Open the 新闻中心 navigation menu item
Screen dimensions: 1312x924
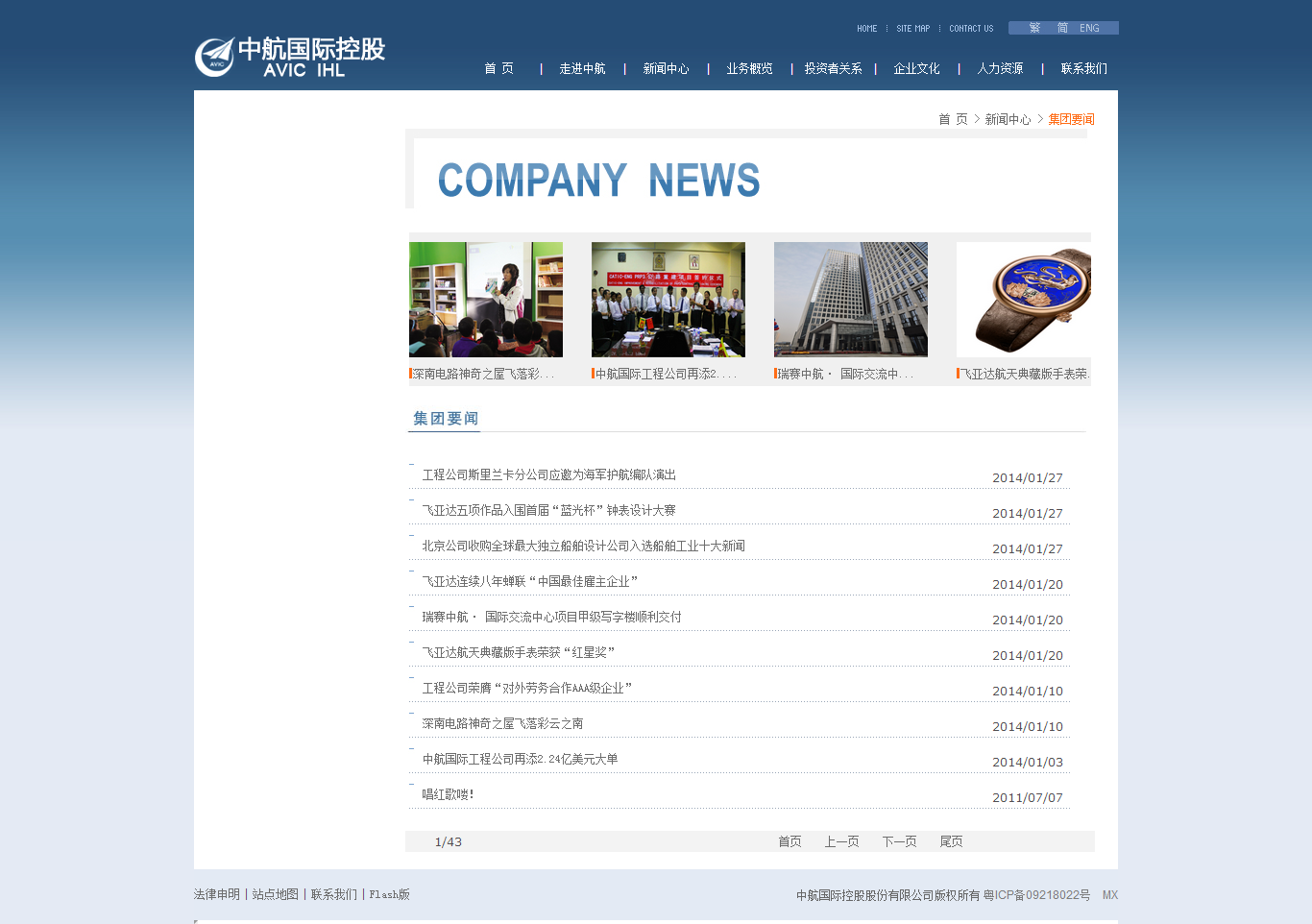(x=665, y=68)
